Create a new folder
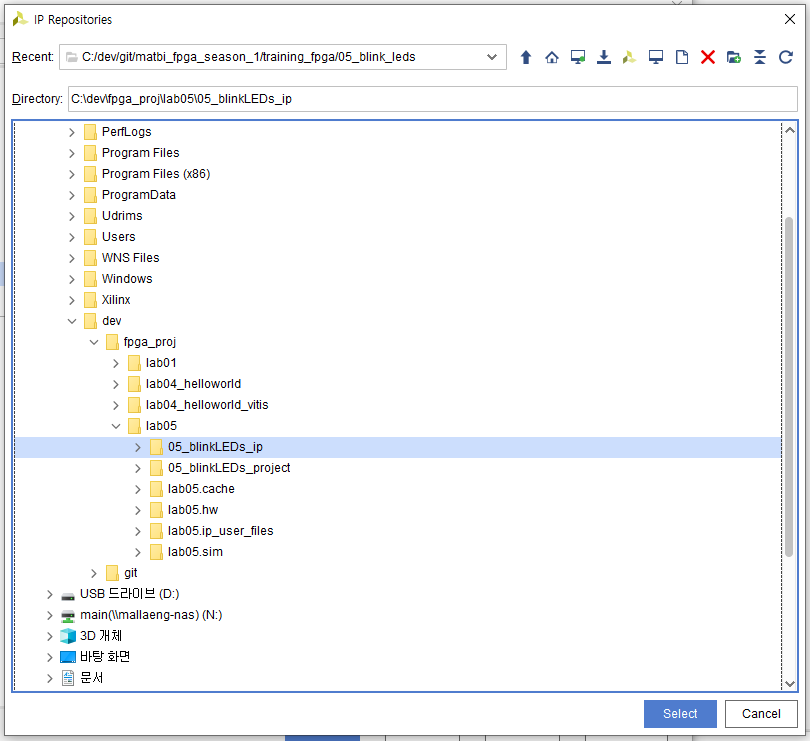Viewport: 810px width, 741px height. (x=734, y=57)
